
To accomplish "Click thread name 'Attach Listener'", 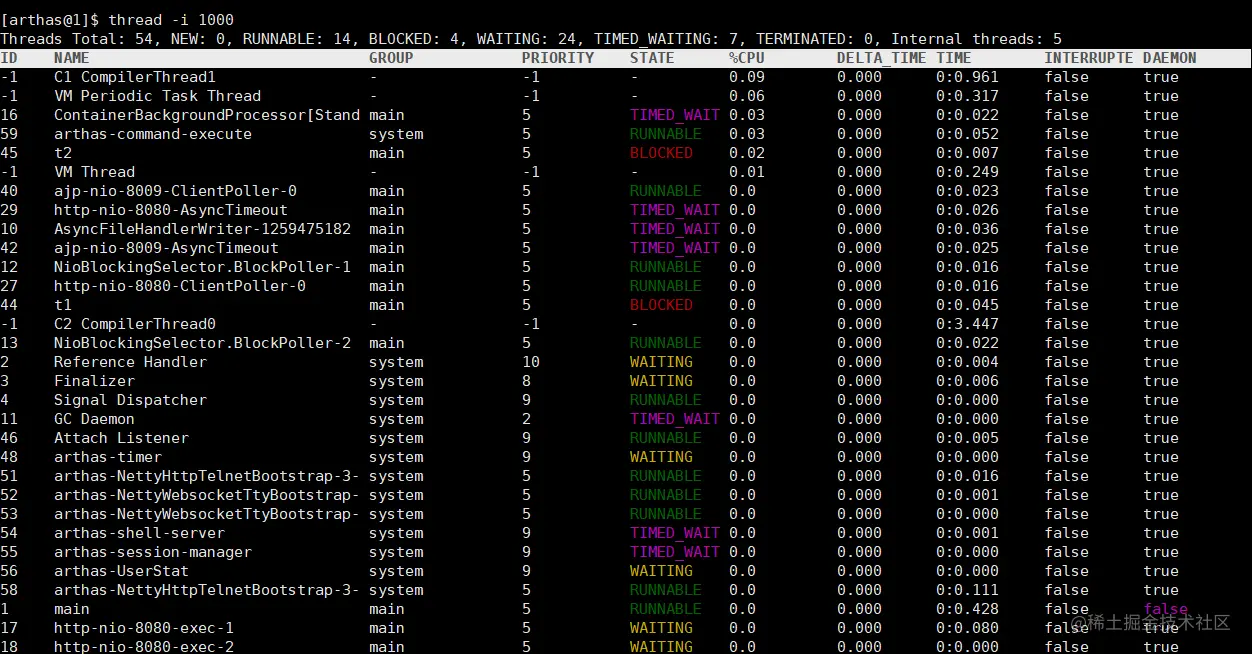I will pyautogui.click(x=121, y=437).
